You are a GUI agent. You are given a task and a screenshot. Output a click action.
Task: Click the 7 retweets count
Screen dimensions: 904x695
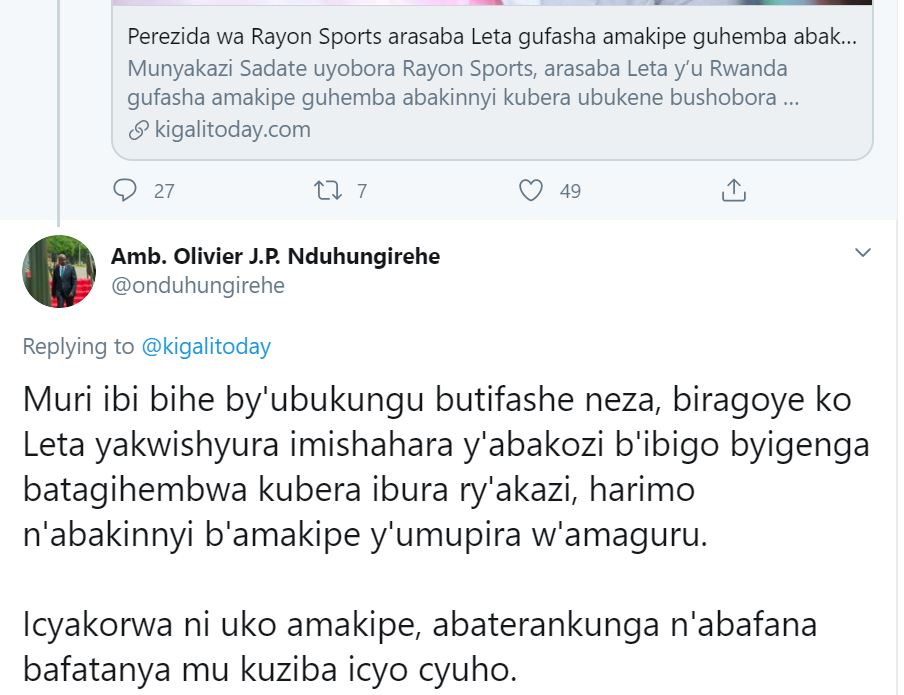(362, 191)
